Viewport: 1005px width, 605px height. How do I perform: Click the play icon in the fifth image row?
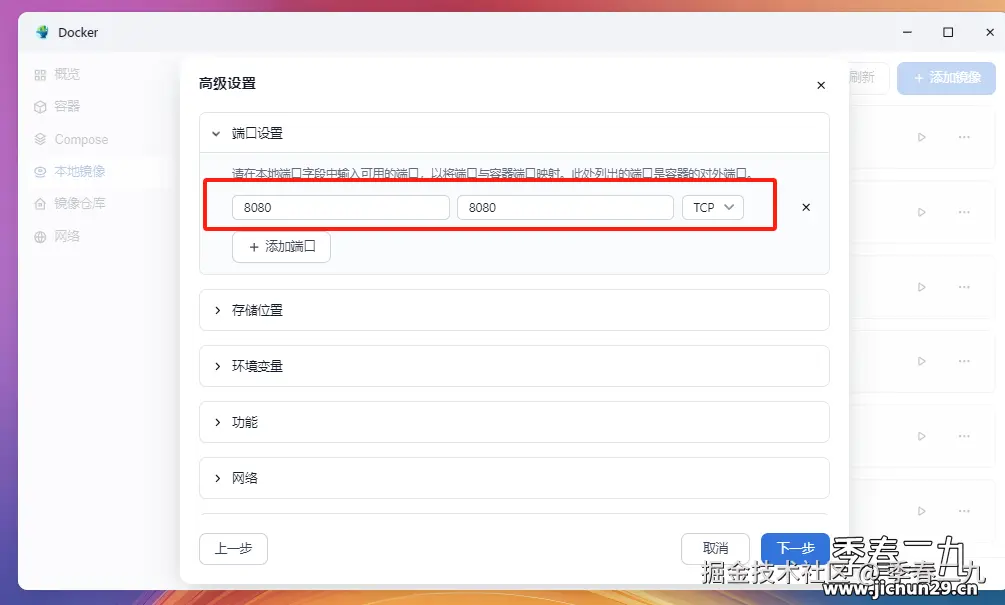point(921,436)
